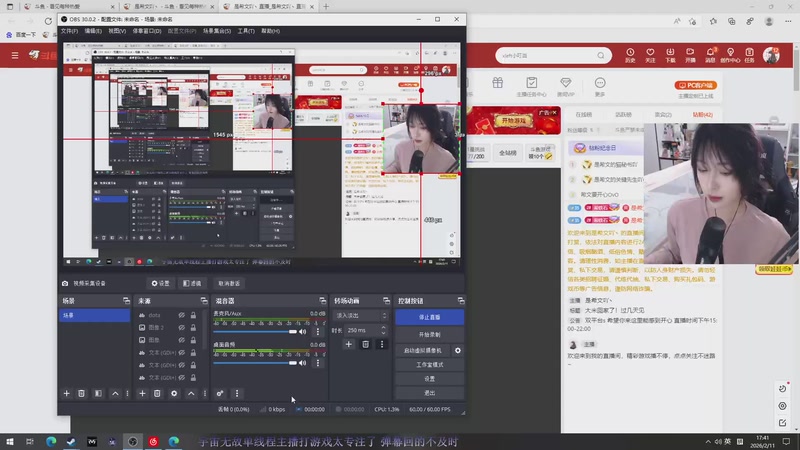Toggle lock on dota source
This screenshot has width=800, height=450.
(x=193, y=315)
